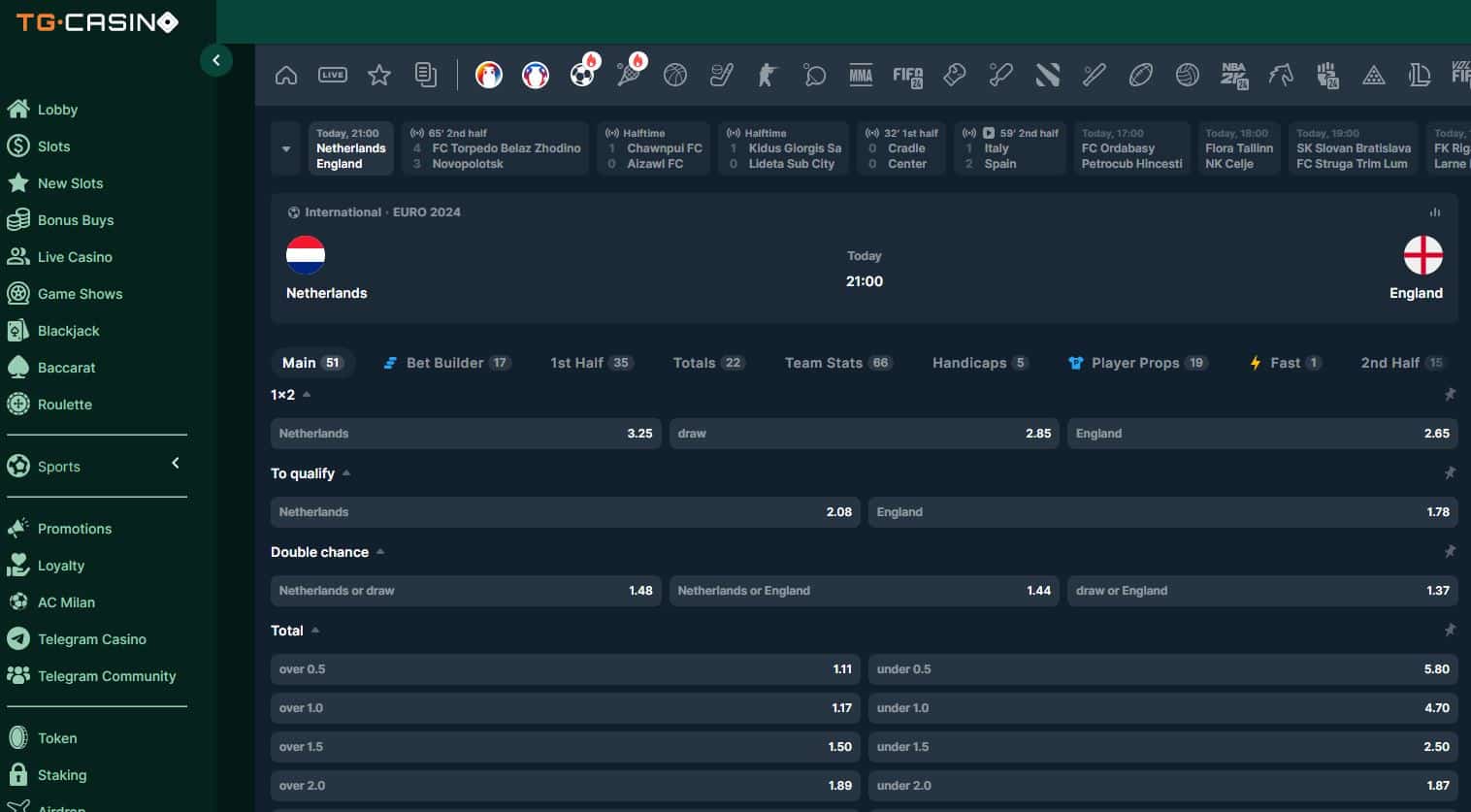Open the sportsbook home icon
Image resolution: width=1471 pixels, height=812 pixels.
[286, 75]
